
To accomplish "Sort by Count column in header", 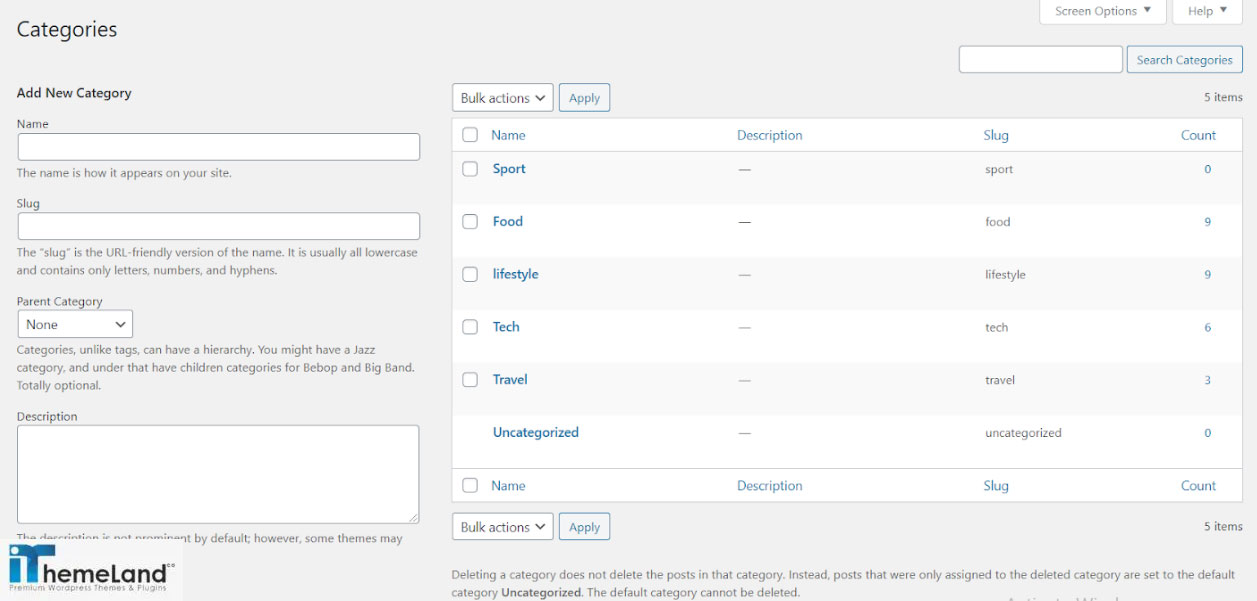I will coord(1198,135).
